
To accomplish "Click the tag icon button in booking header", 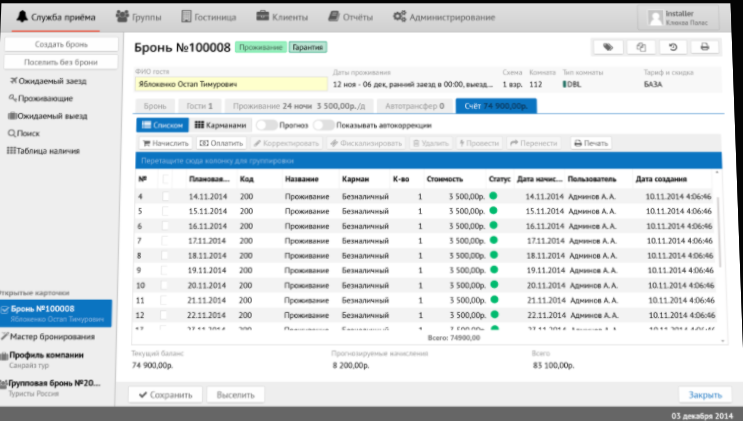I will click(609, 47).
